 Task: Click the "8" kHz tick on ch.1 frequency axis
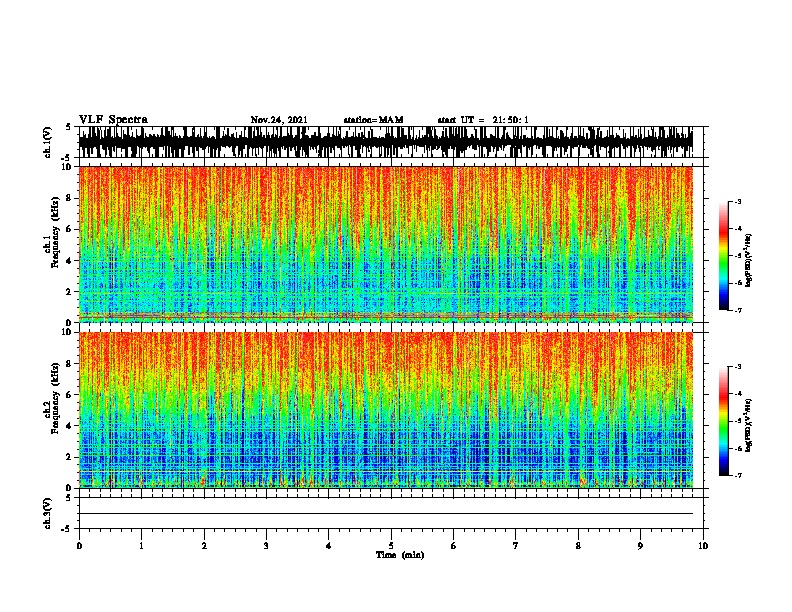tap(70, 198)
